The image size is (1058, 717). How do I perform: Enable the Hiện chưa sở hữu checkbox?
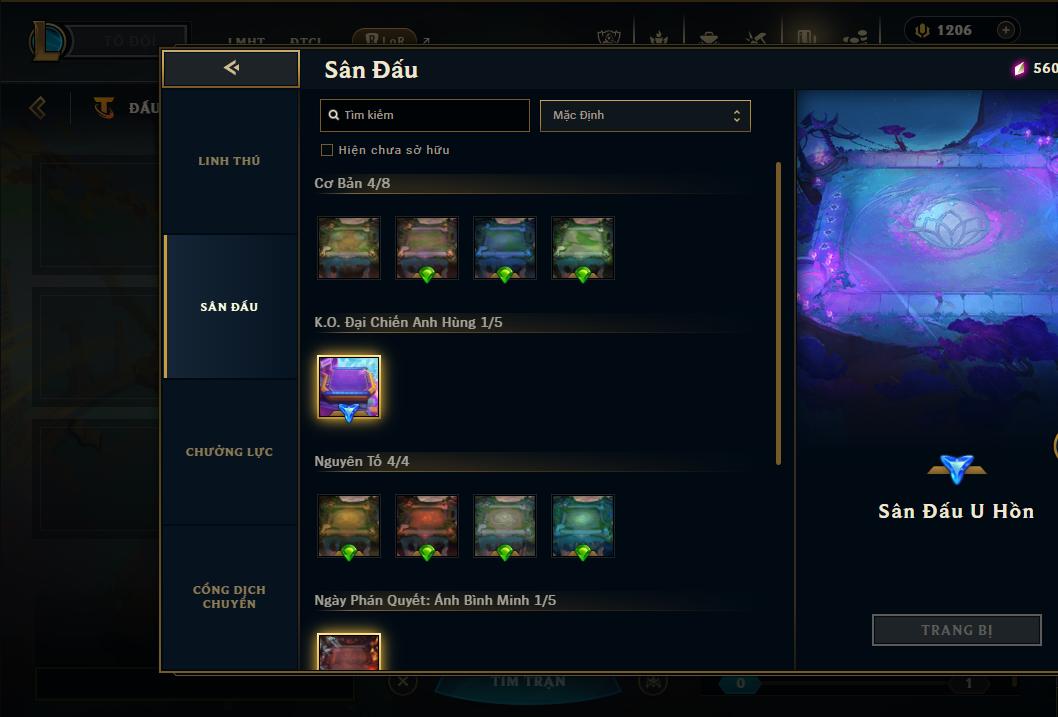(x=327, y=150)
